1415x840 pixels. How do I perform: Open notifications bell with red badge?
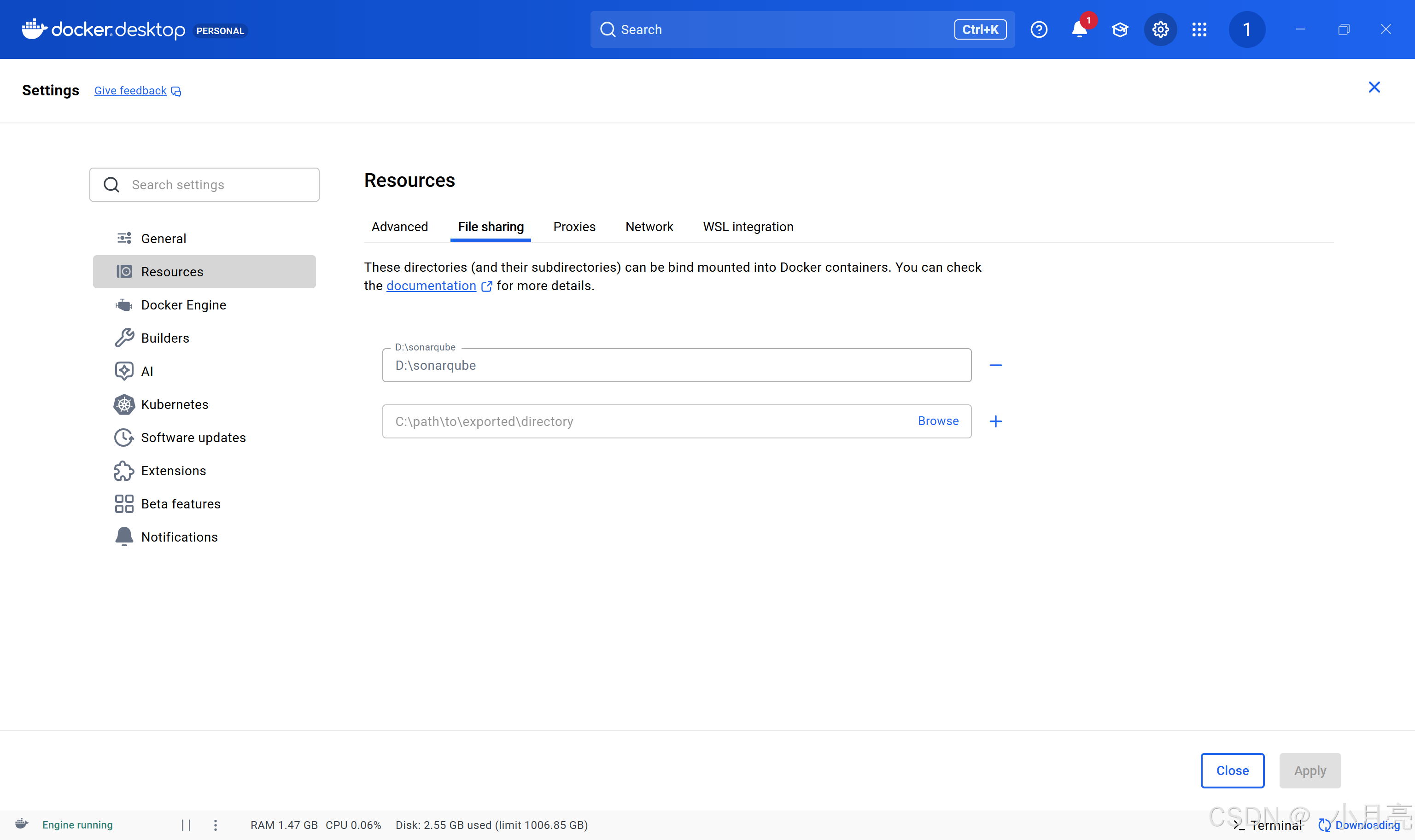1080,29
